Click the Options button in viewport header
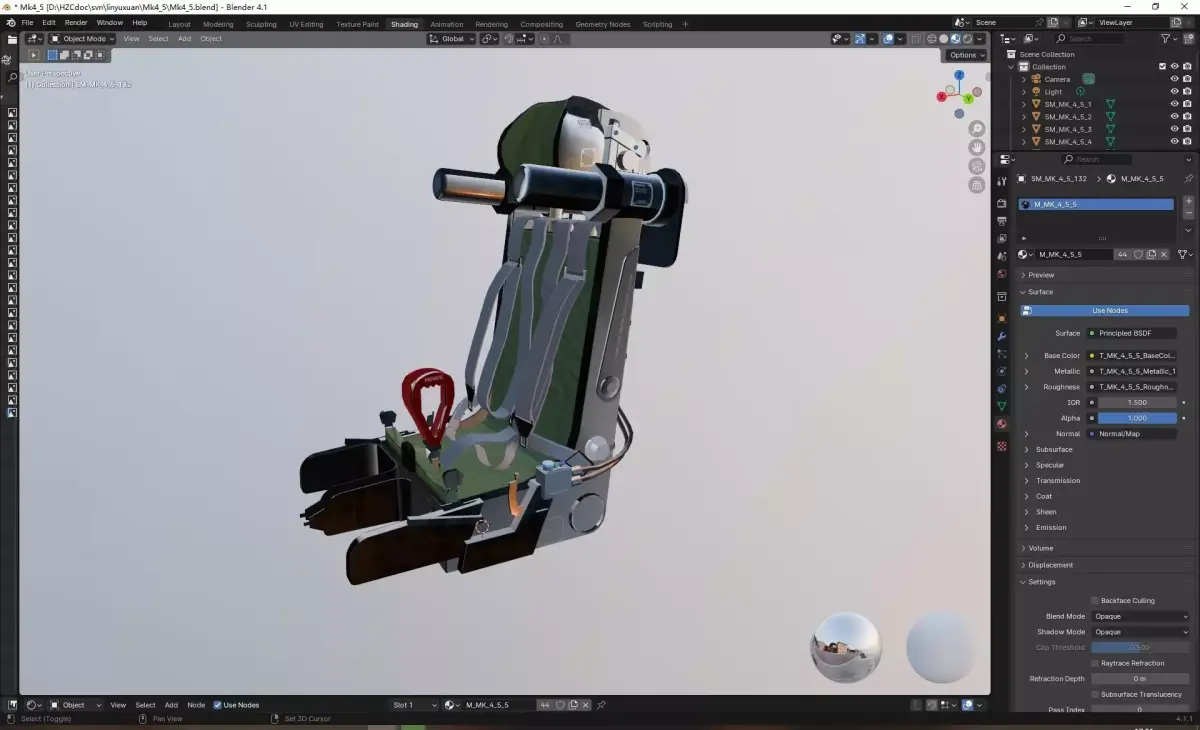The image size is (1200, 730). click(963, 55)
